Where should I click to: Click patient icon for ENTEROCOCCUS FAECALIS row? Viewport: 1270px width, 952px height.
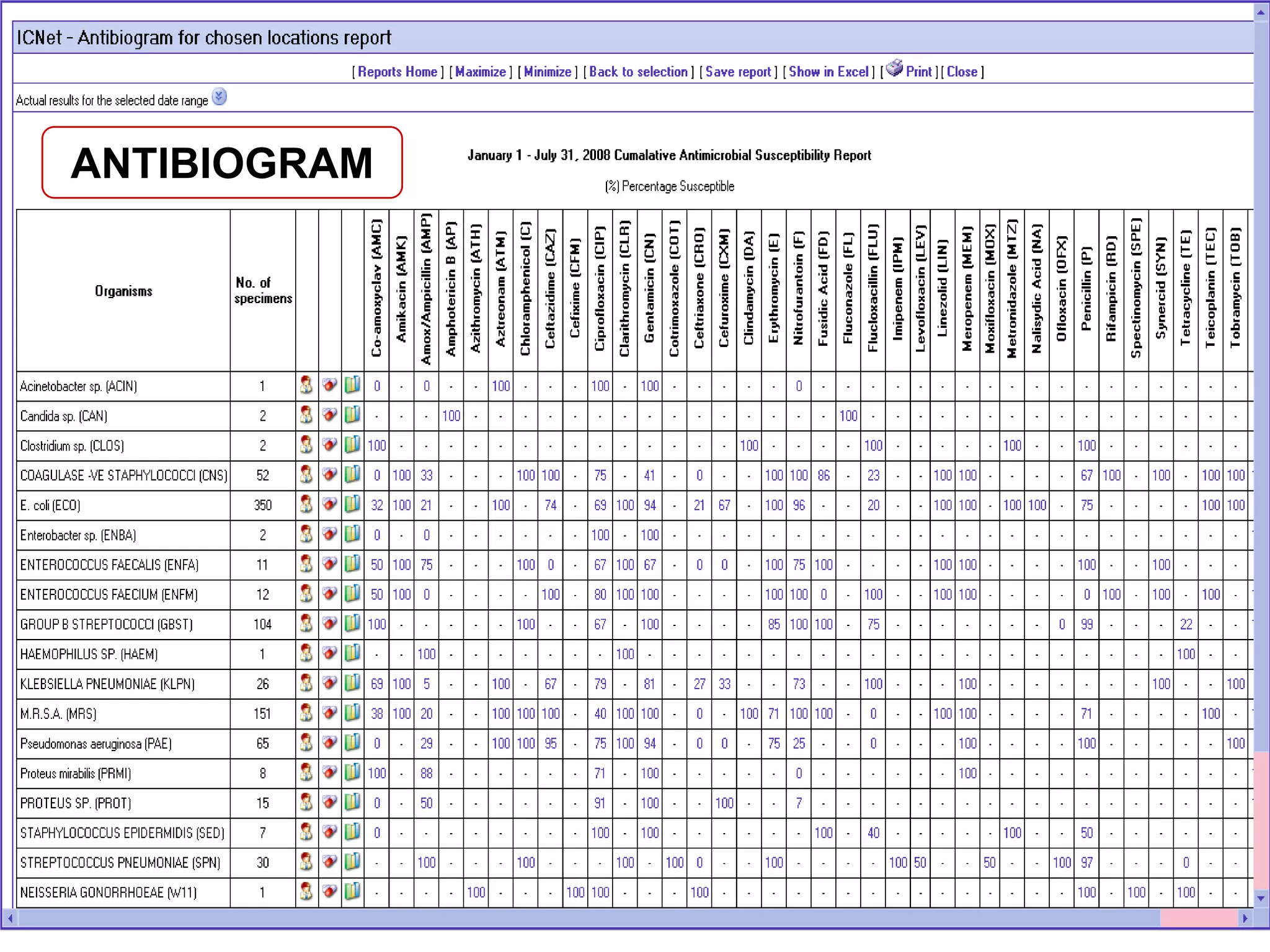[x=306, y=564]
